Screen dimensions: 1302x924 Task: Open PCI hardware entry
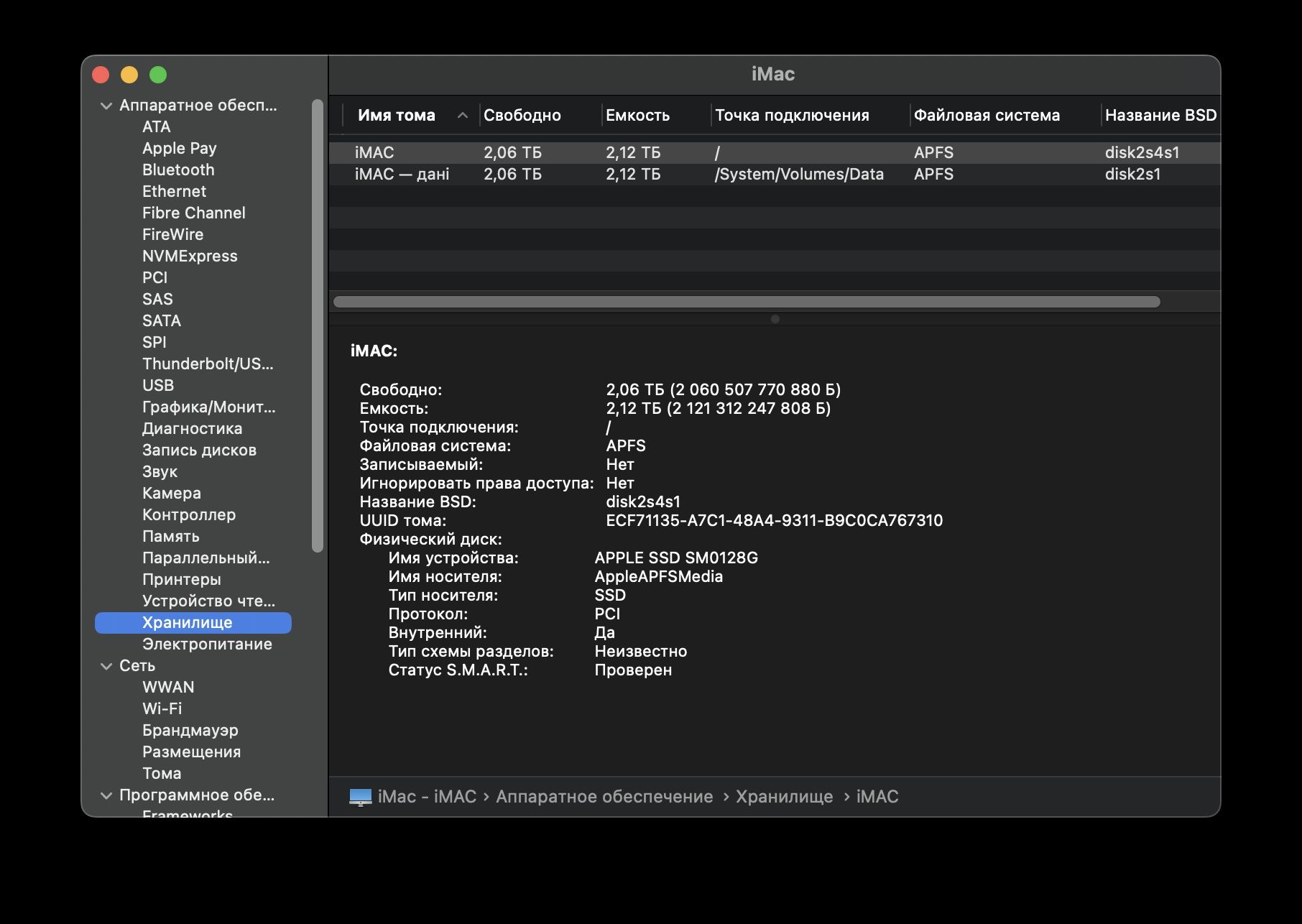click(154, 278)
